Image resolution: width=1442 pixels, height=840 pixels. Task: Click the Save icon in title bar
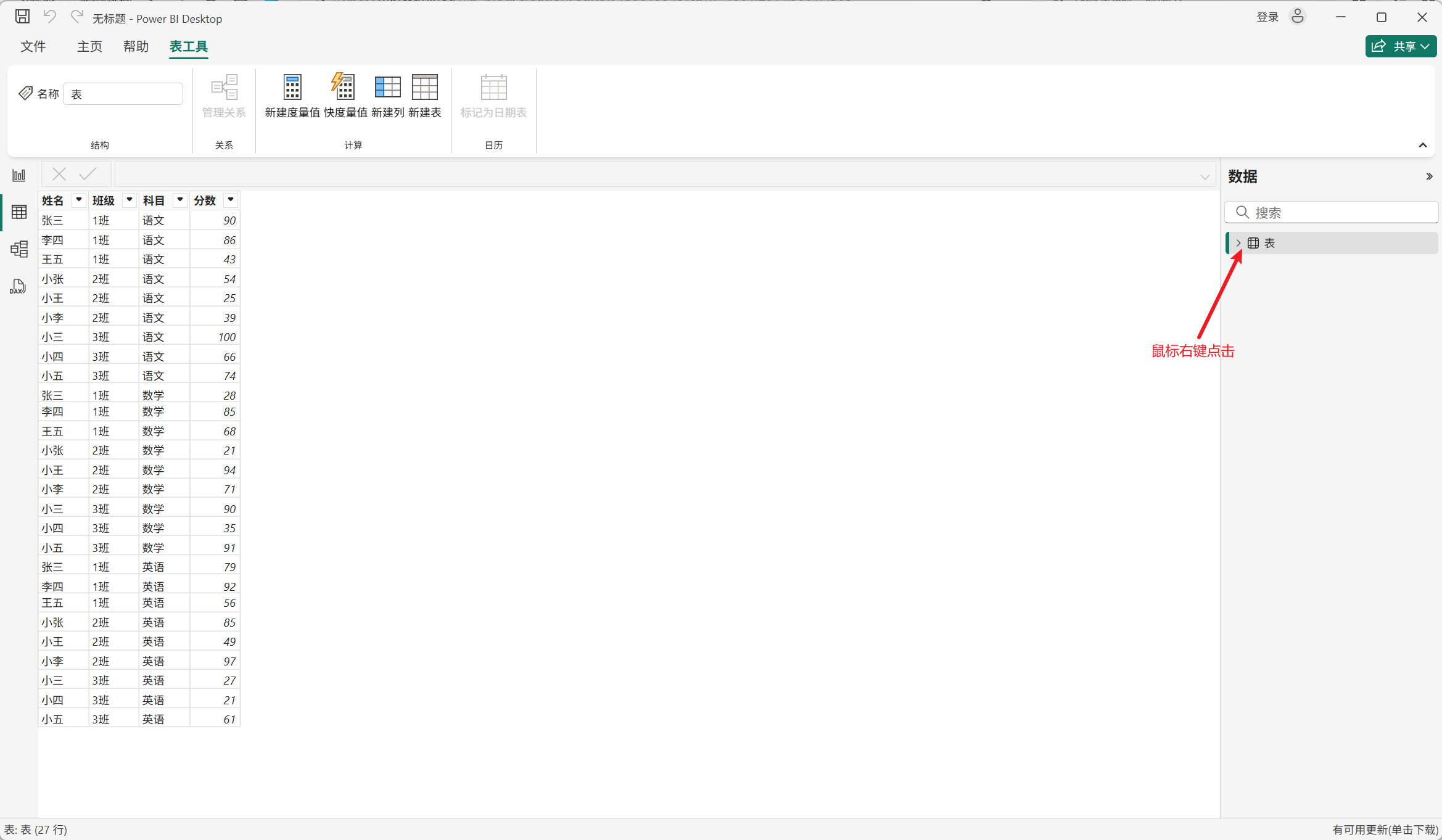click(23, 17)
